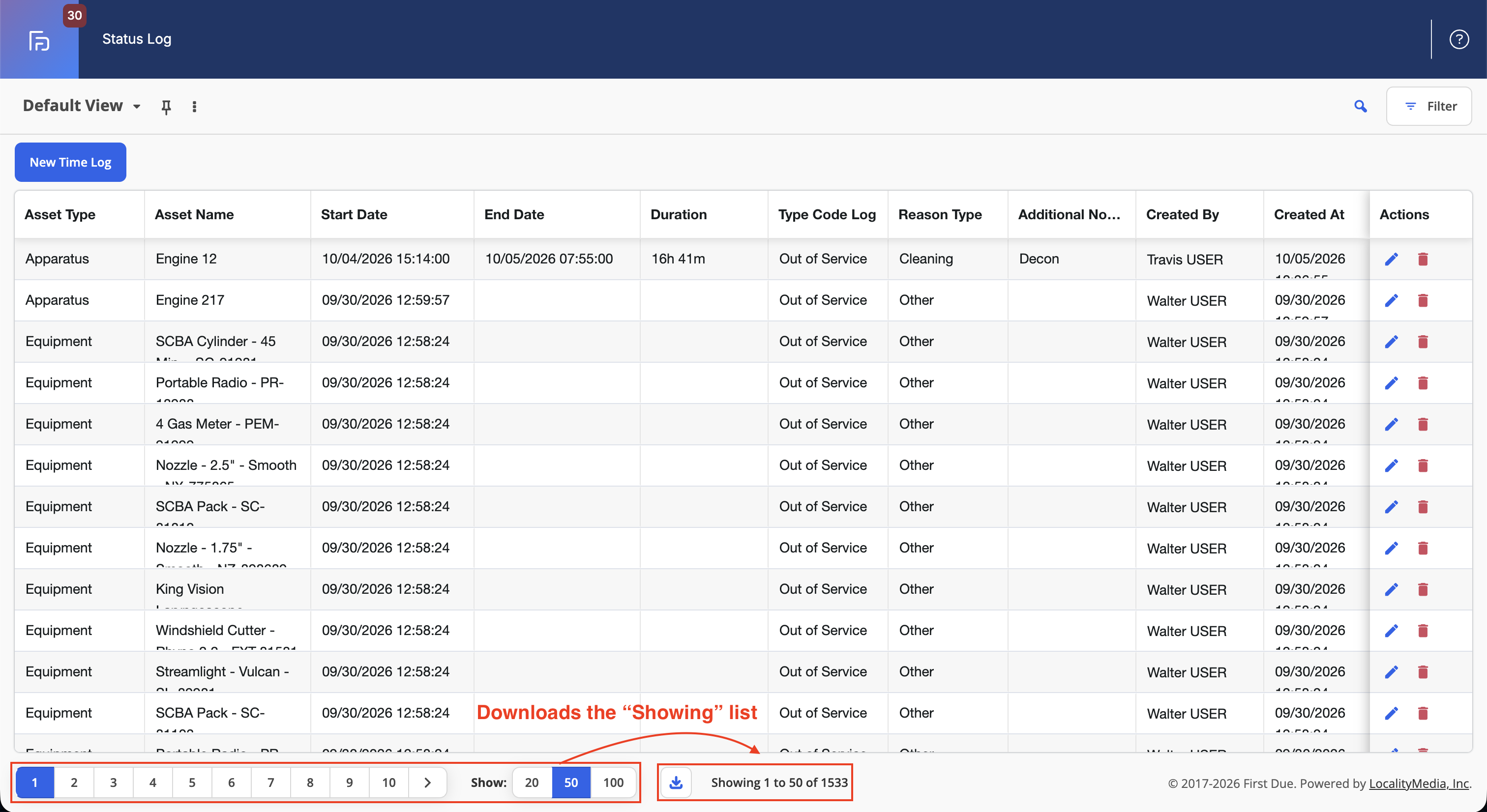Go to page 5
Viewport: 1487px width, 812px height.
[192, 783]
